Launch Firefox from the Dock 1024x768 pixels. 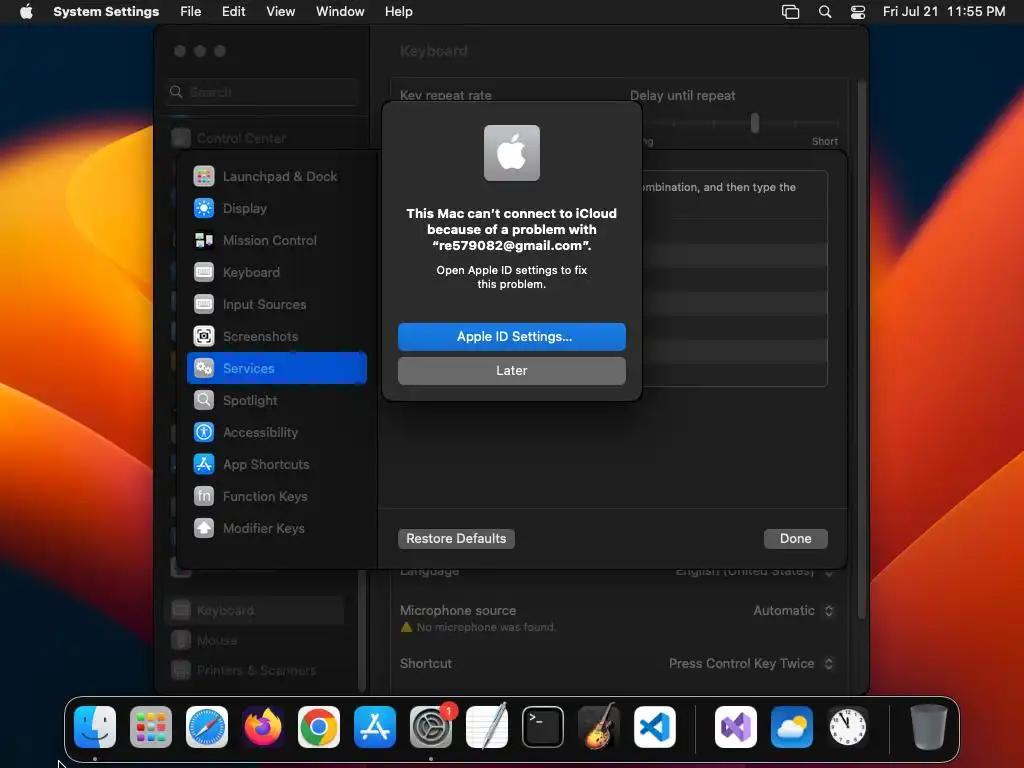(263, 727)
